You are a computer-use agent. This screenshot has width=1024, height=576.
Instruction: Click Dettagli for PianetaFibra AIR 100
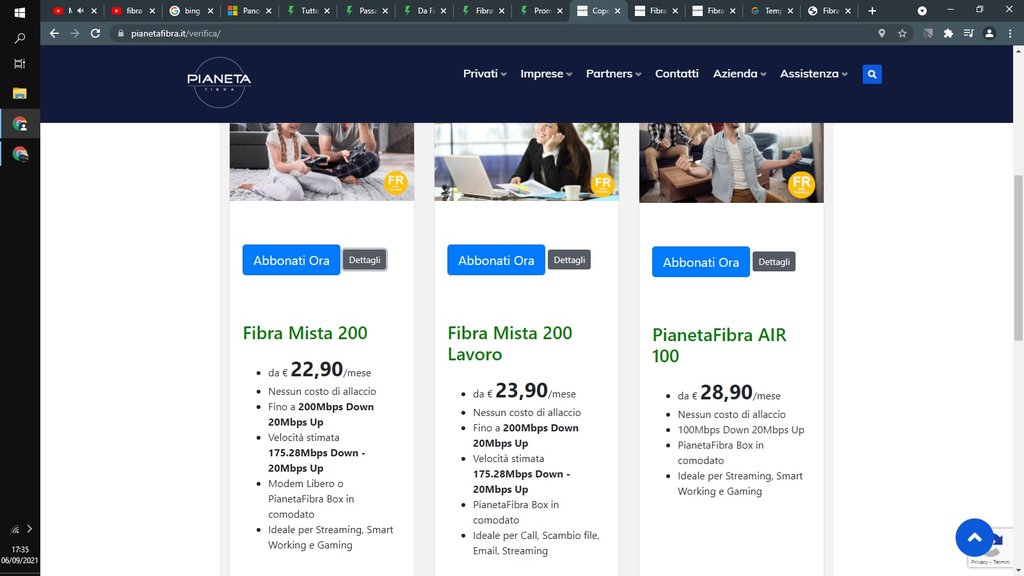[774, 262]
